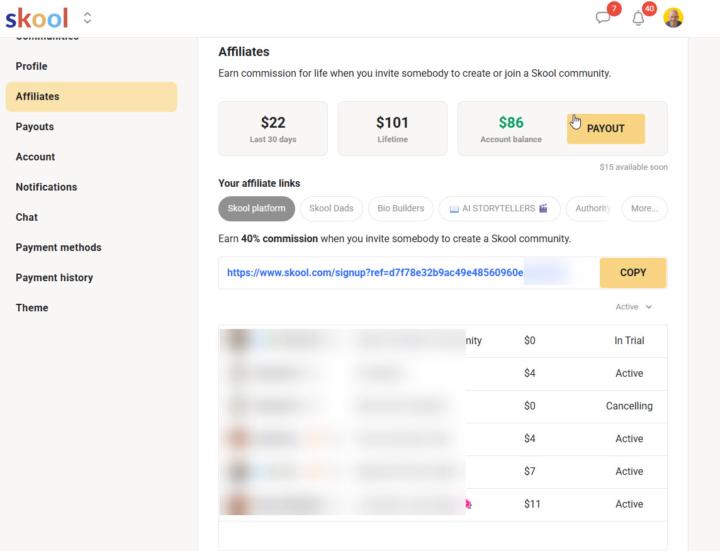Click the Skool logo
This screenshot has height=551, width=720.
pos(37,18)
